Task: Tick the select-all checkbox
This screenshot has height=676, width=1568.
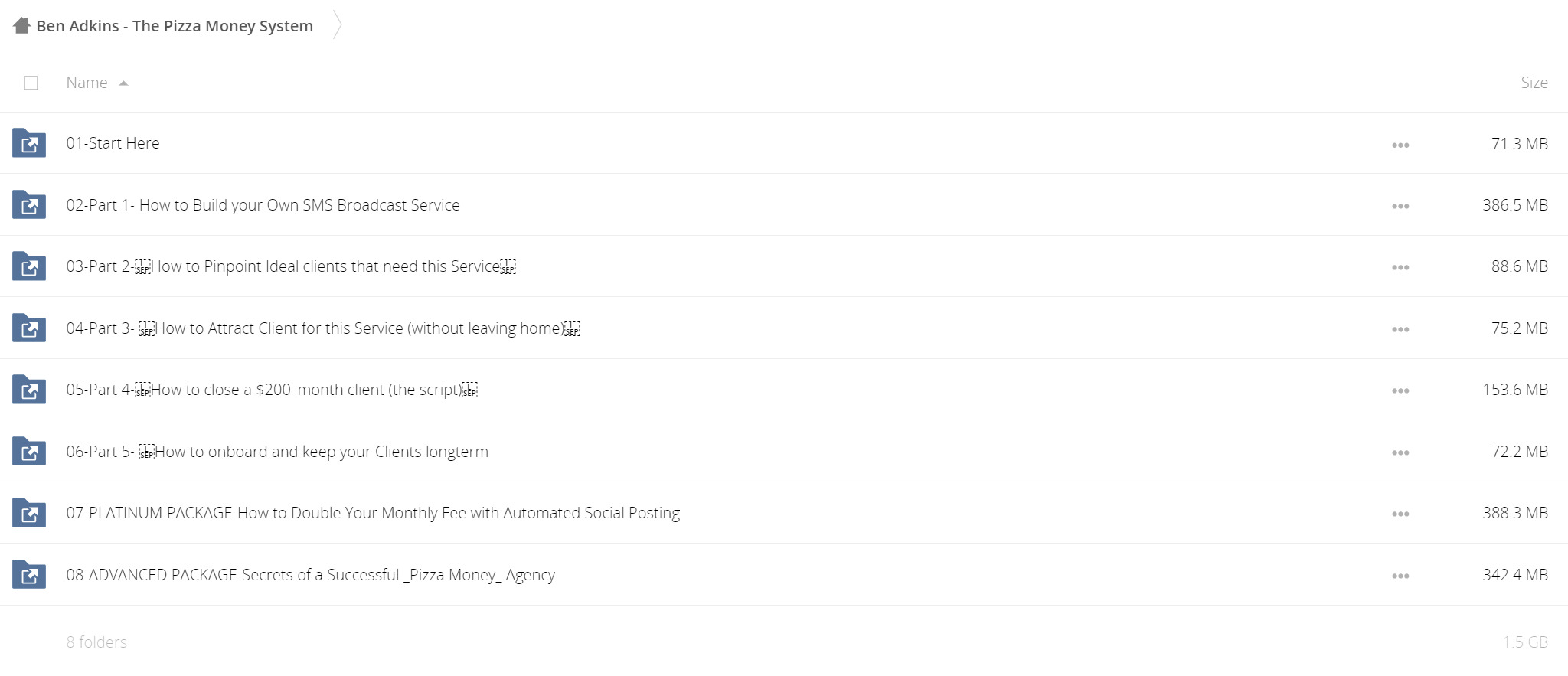Action: pyautogui.click(x=31, y=83)
